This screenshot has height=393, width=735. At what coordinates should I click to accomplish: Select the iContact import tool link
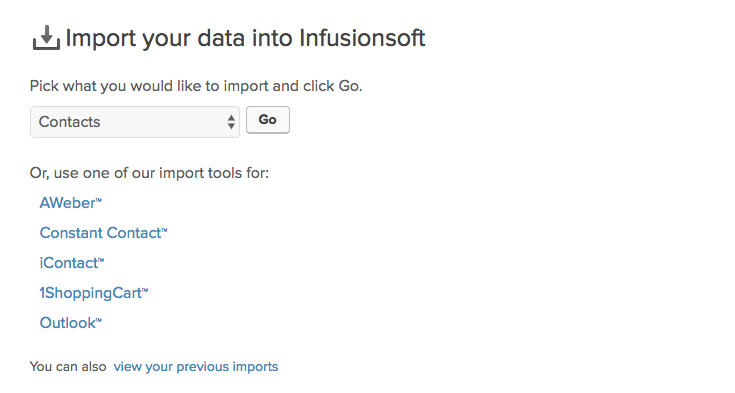click(x=72, y=263)
